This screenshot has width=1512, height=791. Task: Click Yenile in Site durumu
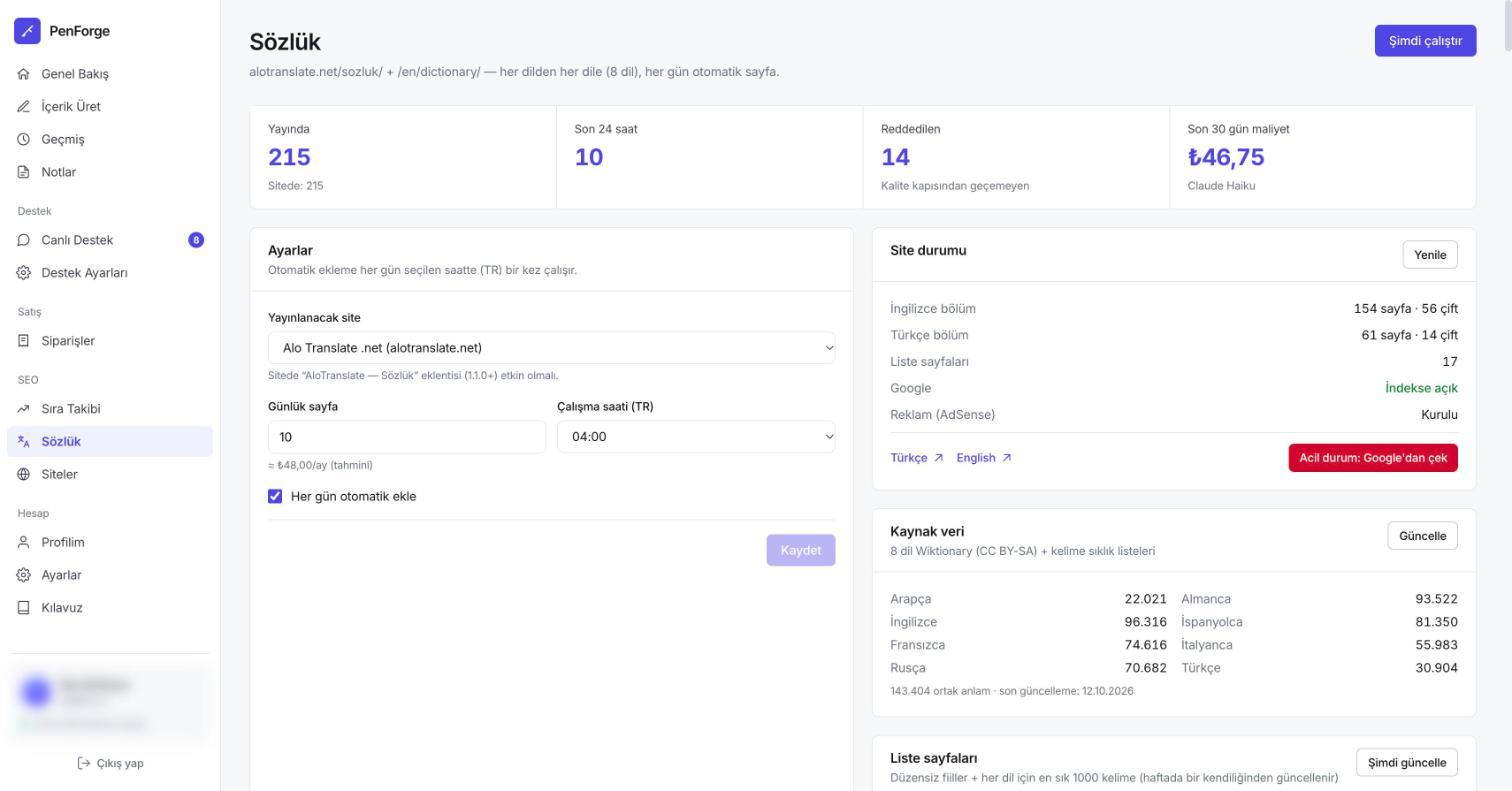coord(1430,255)
